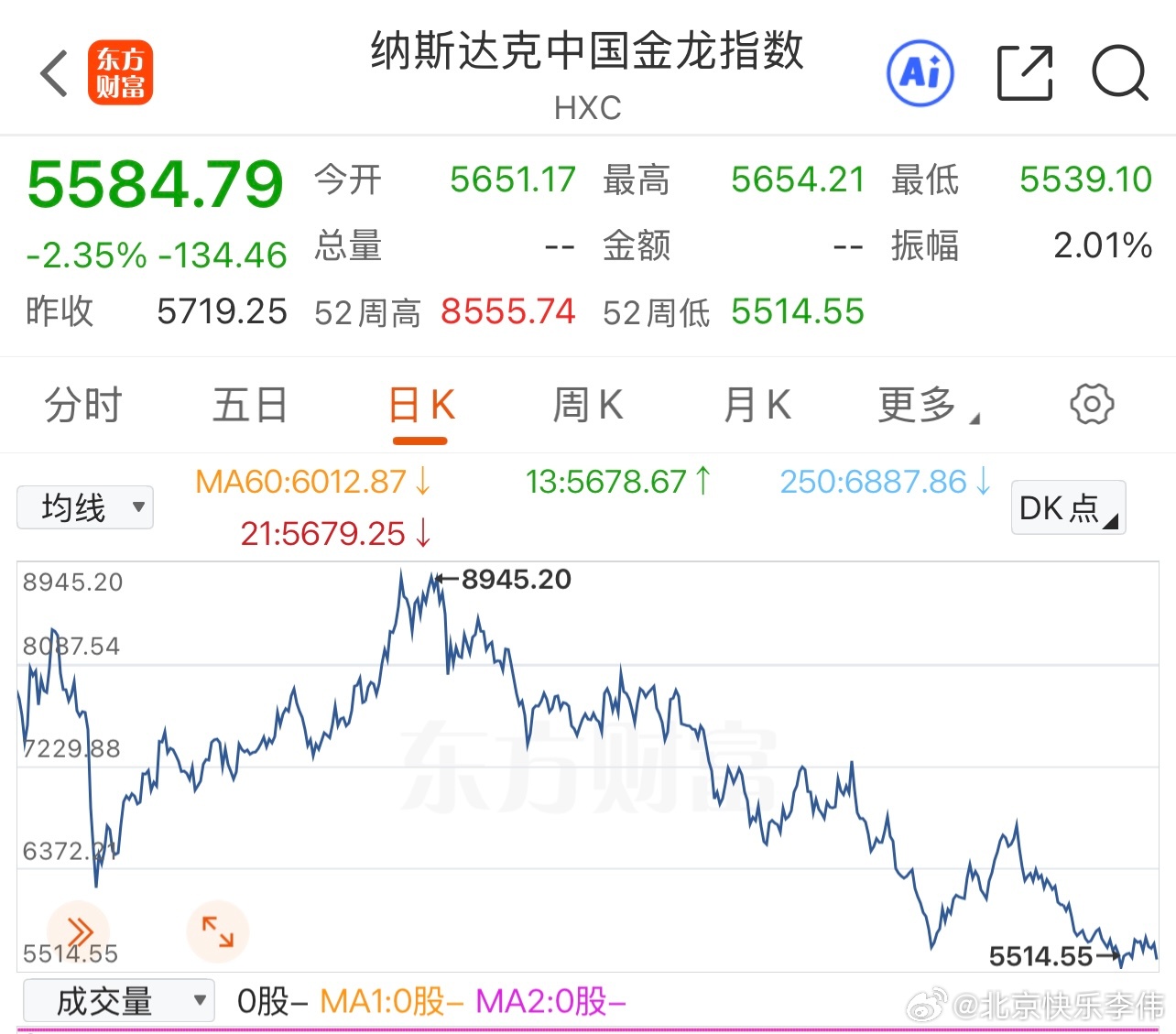Tap the current price 5584.79
1176x1034 pixels.
(156, 184)
